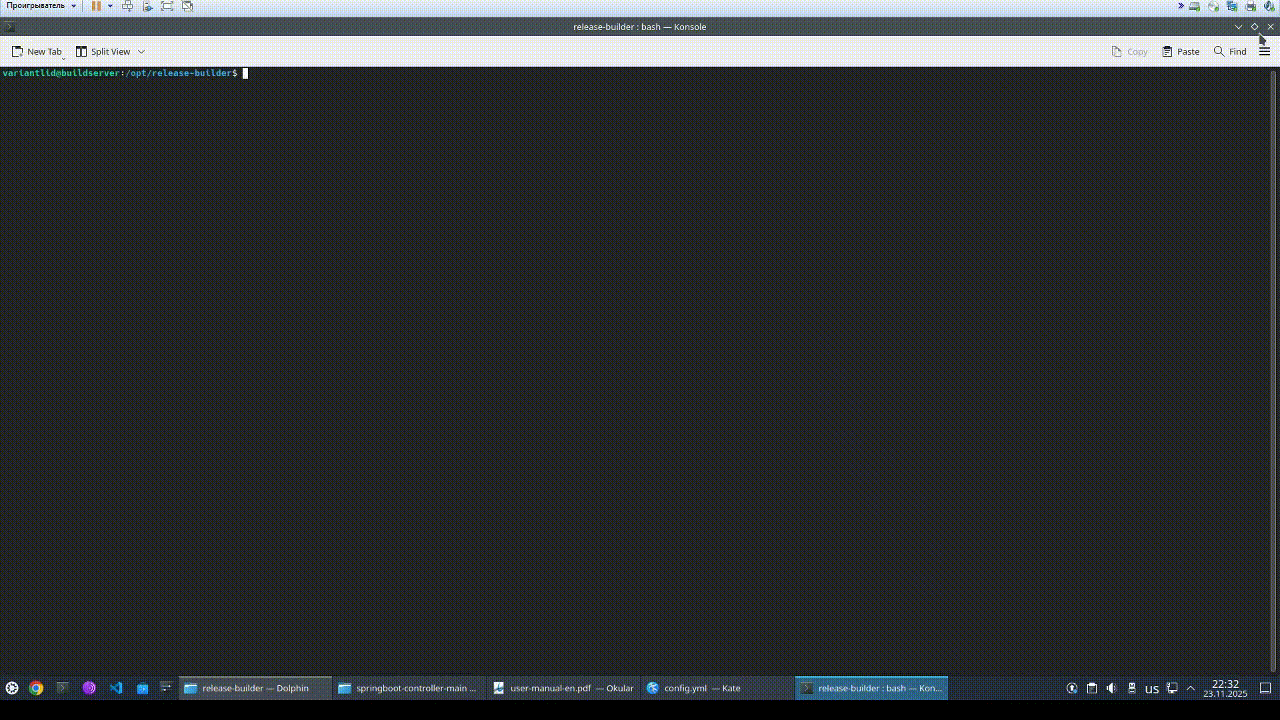The width and height of the screenshot is (1280, 720).
Task: Activate Split View in Konsole
Action: click(104, 51)
